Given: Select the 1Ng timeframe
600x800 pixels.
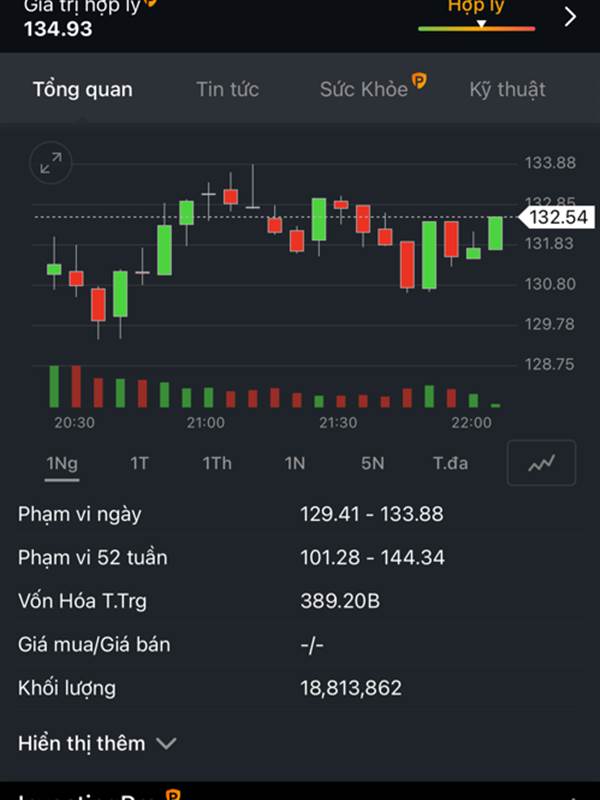Looking at the screenshot, I should (x=62, y=463).
